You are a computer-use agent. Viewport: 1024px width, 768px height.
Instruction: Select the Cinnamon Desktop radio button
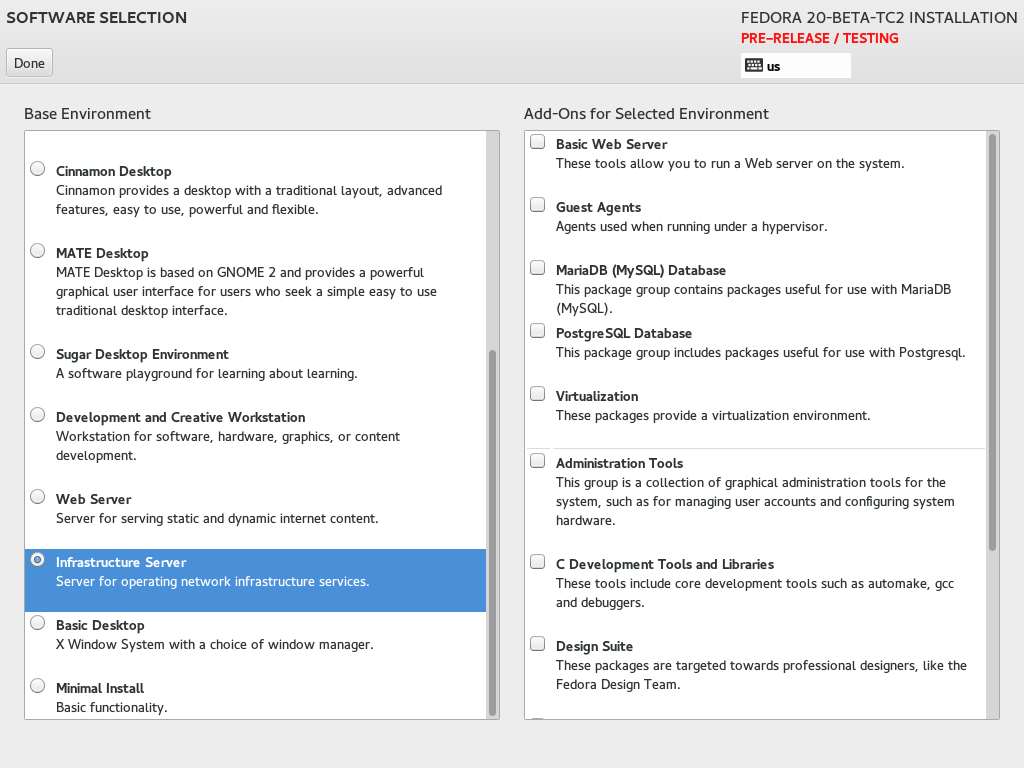pos(38,169)
